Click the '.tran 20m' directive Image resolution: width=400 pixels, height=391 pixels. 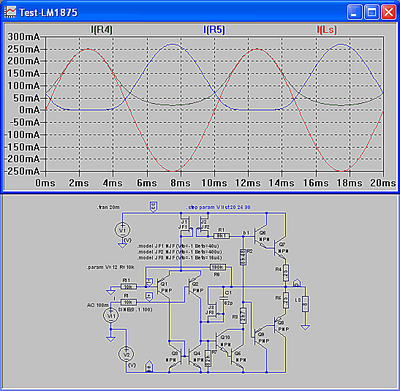pos(108,207)
